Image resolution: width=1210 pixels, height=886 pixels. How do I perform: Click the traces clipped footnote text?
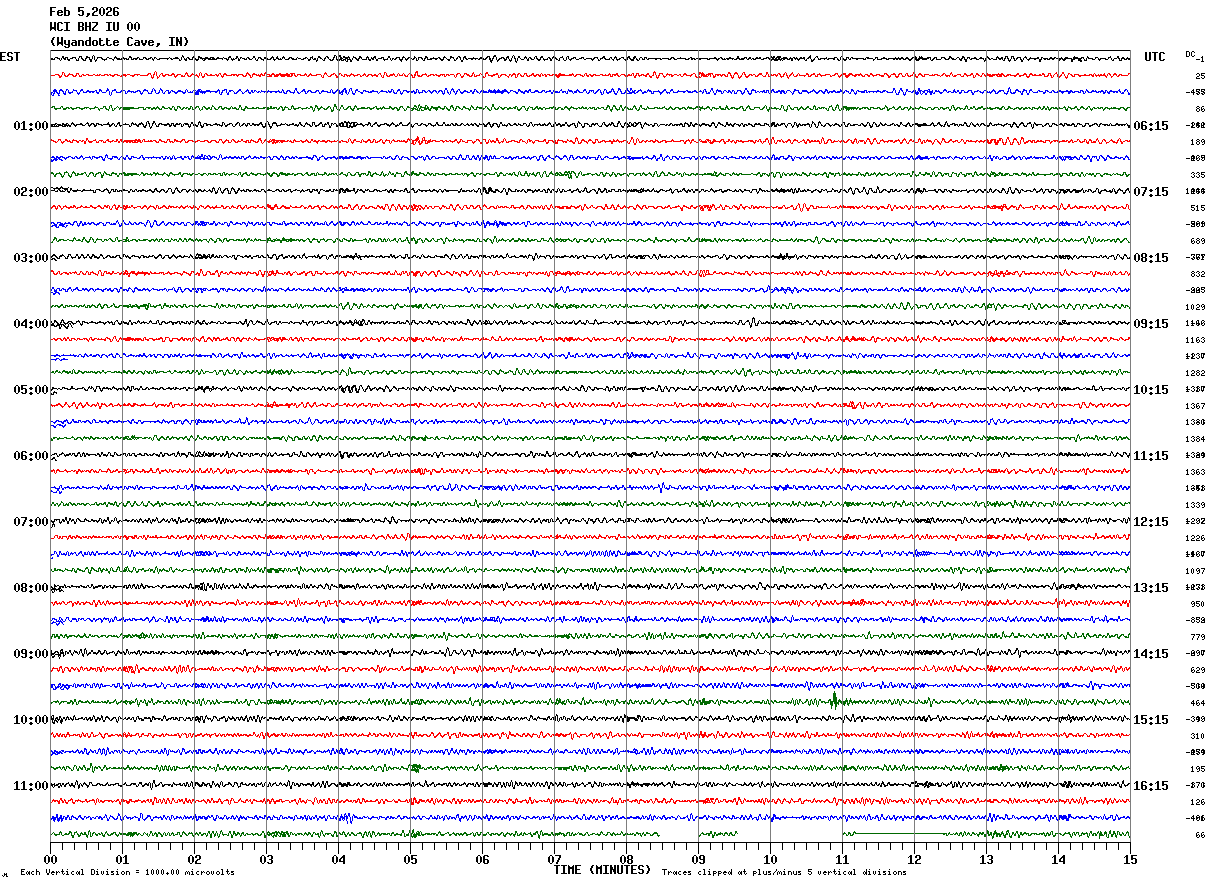click(784, 873)
